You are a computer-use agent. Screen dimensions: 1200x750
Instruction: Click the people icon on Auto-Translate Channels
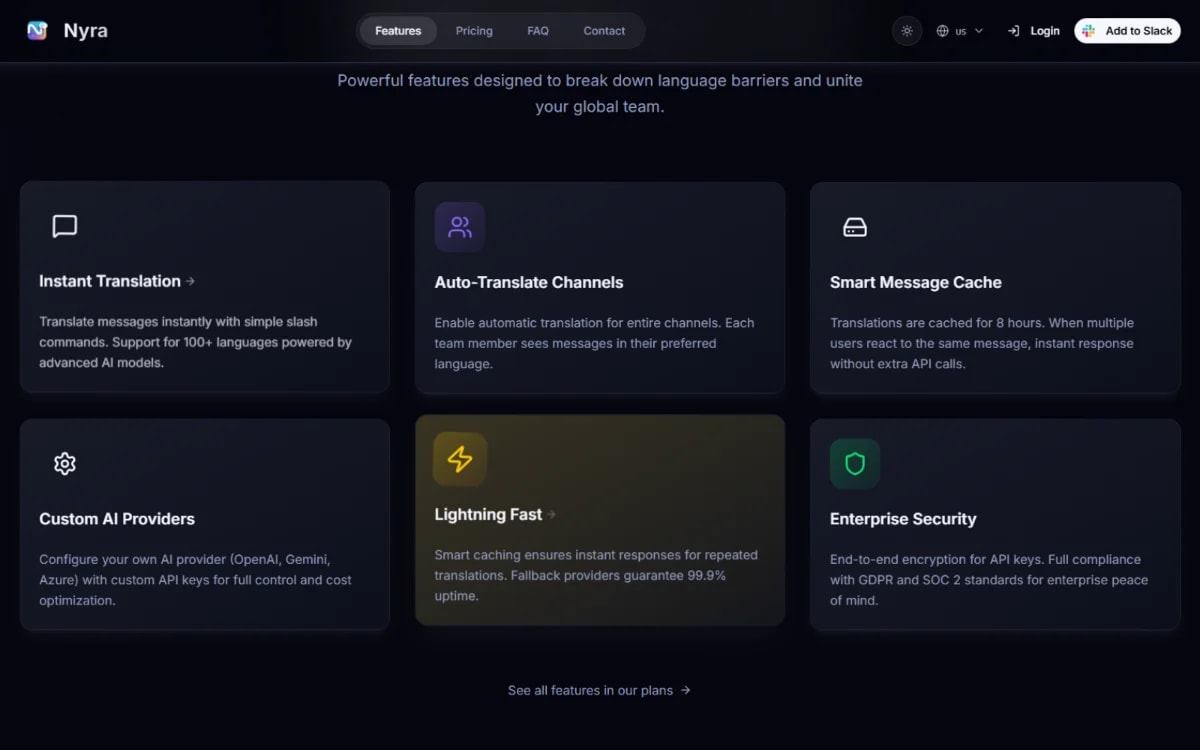click(459, 226)
